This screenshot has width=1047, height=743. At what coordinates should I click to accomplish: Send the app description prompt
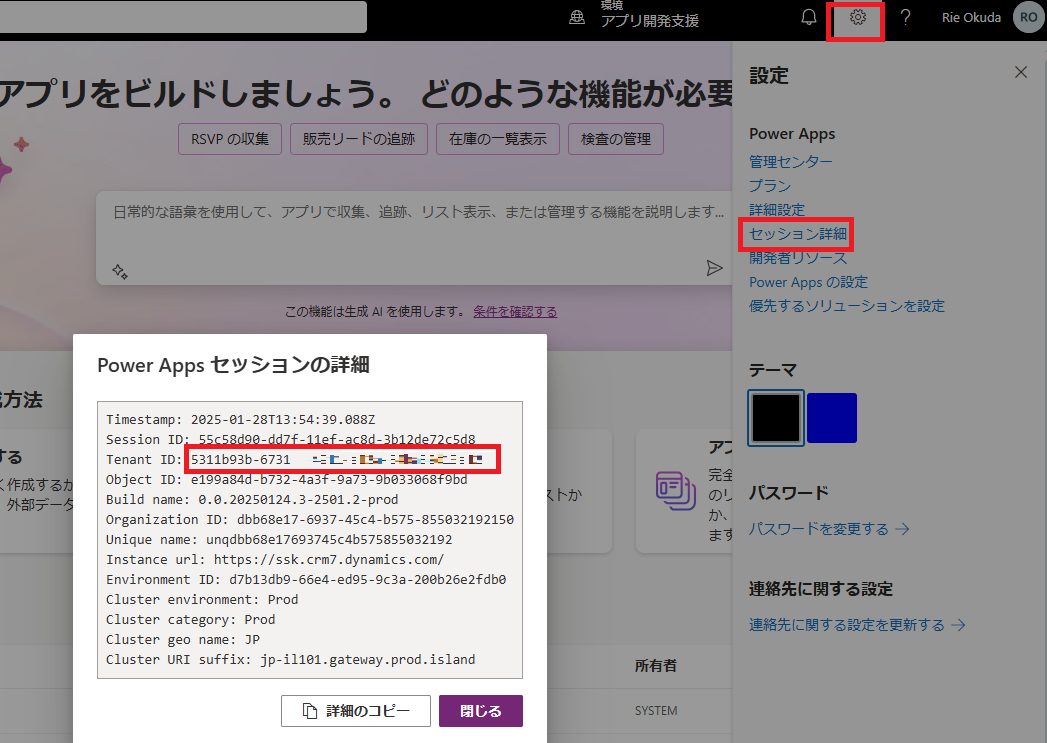click(x=714, y=268)
